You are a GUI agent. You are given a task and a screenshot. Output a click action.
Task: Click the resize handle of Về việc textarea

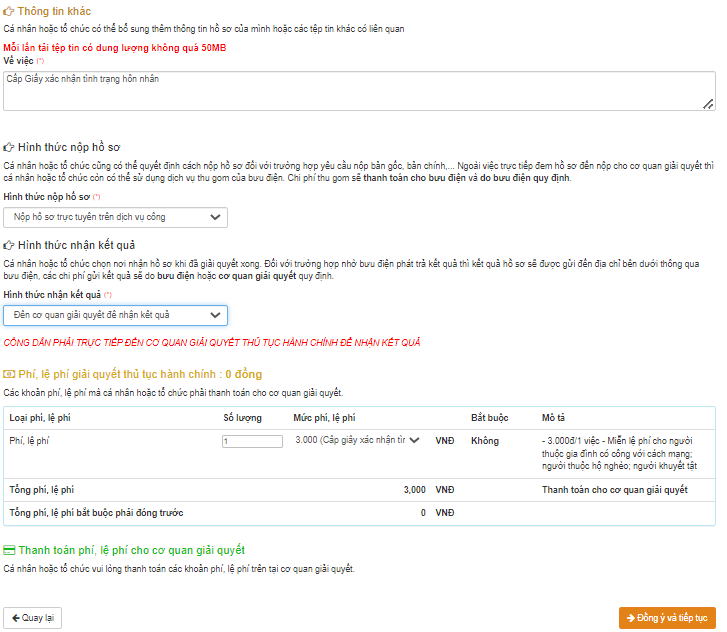click(708, 103)
